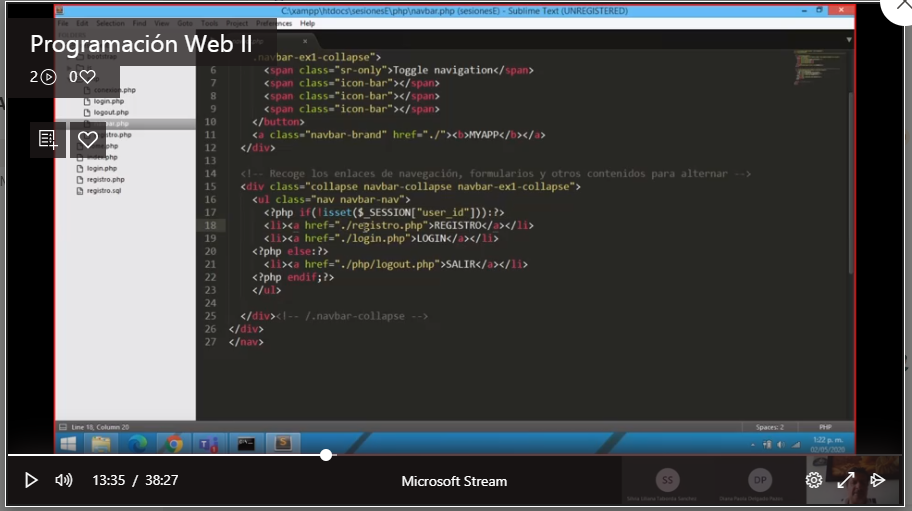Click the Microsoft Teams taskbar icon
This screenshot has height=511, width=912.
tap(209, 442)
